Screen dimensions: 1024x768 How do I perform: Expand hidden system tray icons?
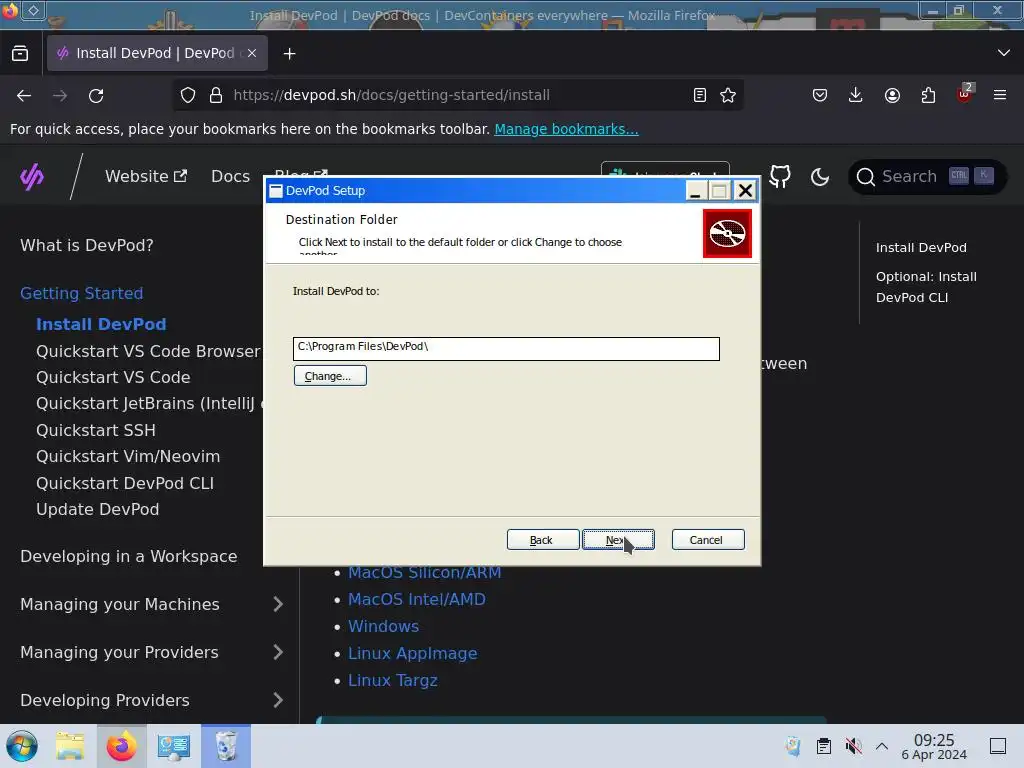coord(882,746)
